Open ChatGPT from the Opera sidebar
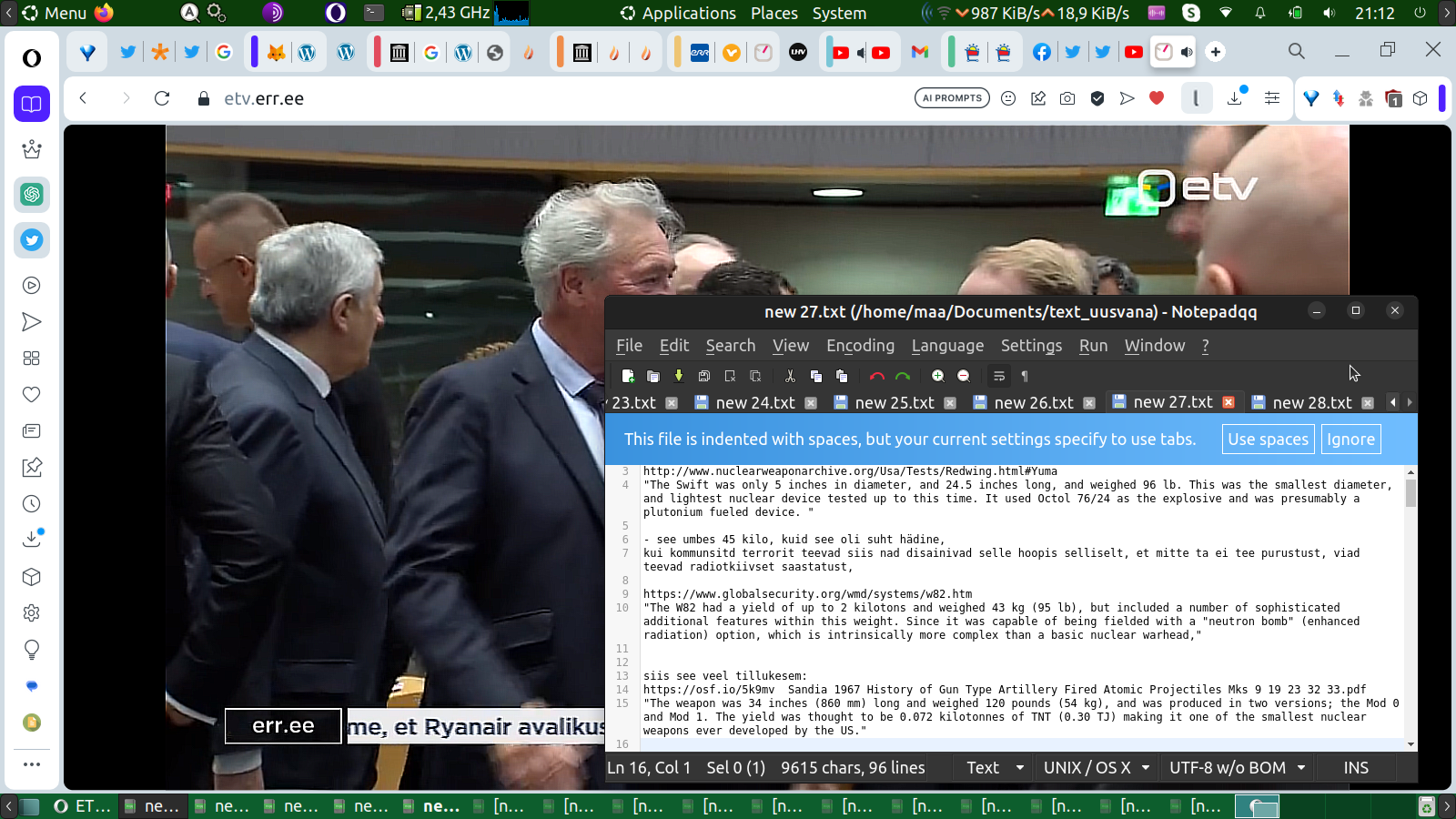1456x819 pixels. [32, 195]
